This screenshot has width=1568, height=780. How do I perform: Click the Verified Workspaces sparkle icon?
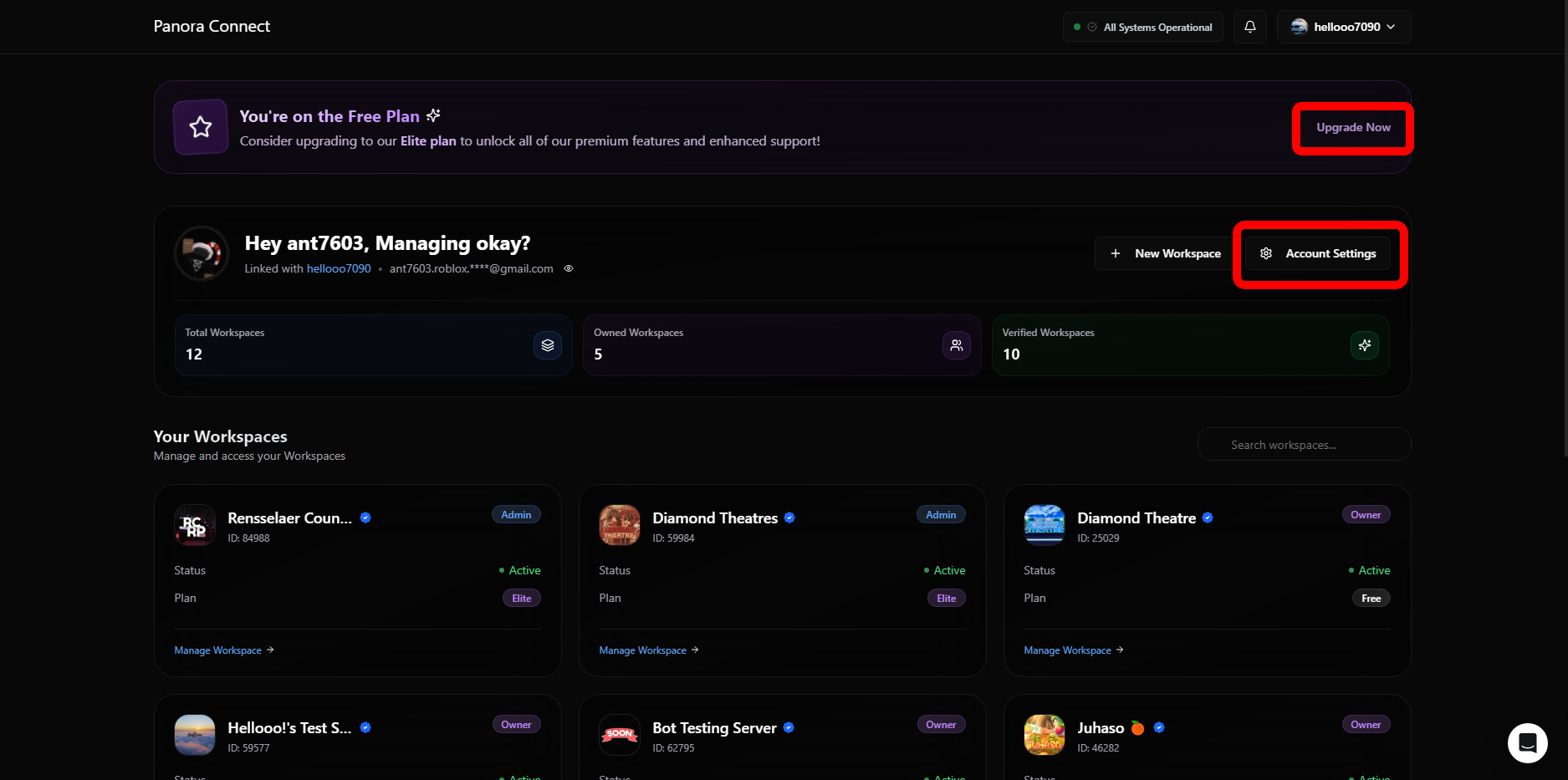click(1365, 344)
